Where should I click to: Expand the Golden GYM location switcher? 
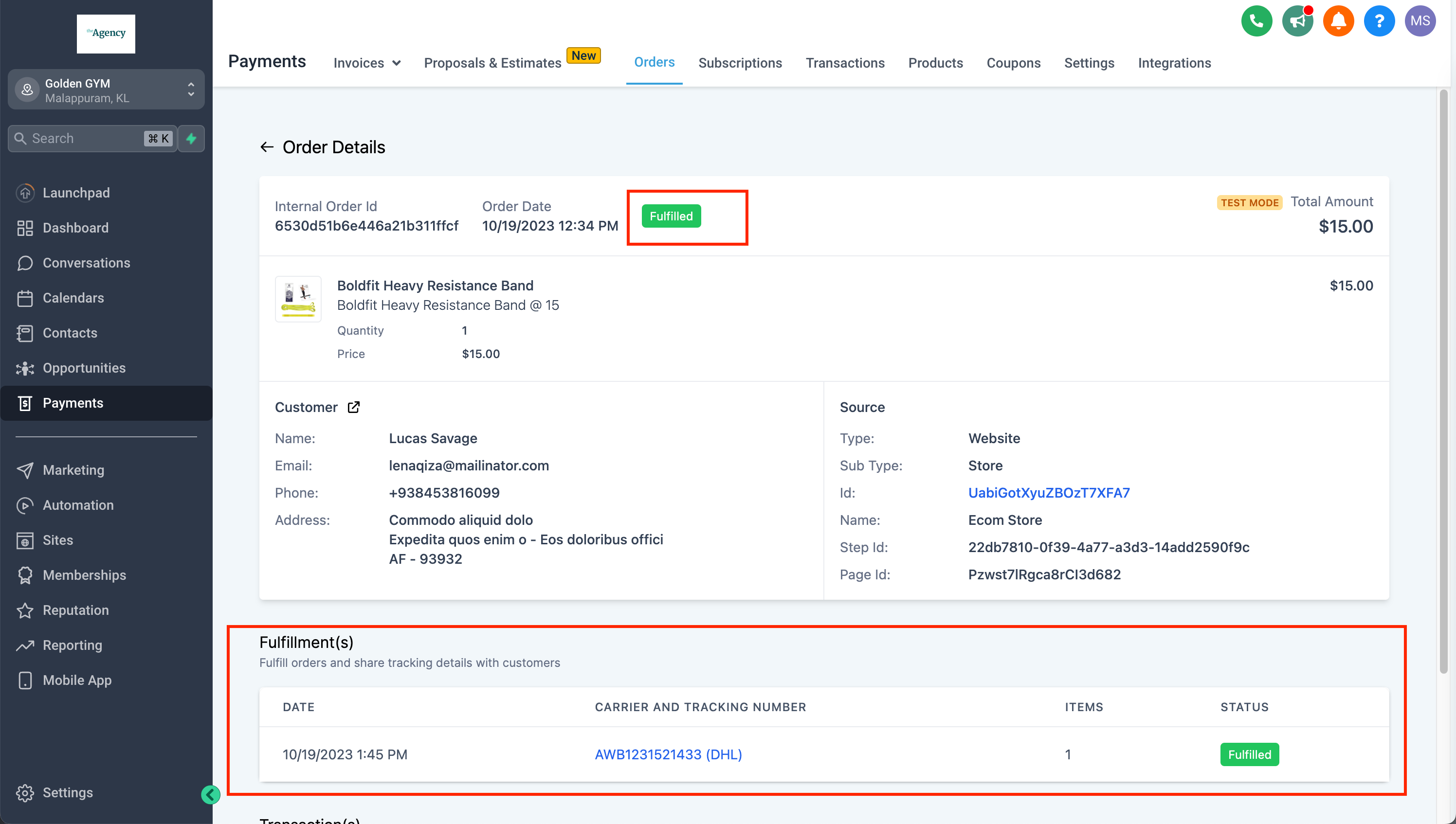click(x=107, y=90)
